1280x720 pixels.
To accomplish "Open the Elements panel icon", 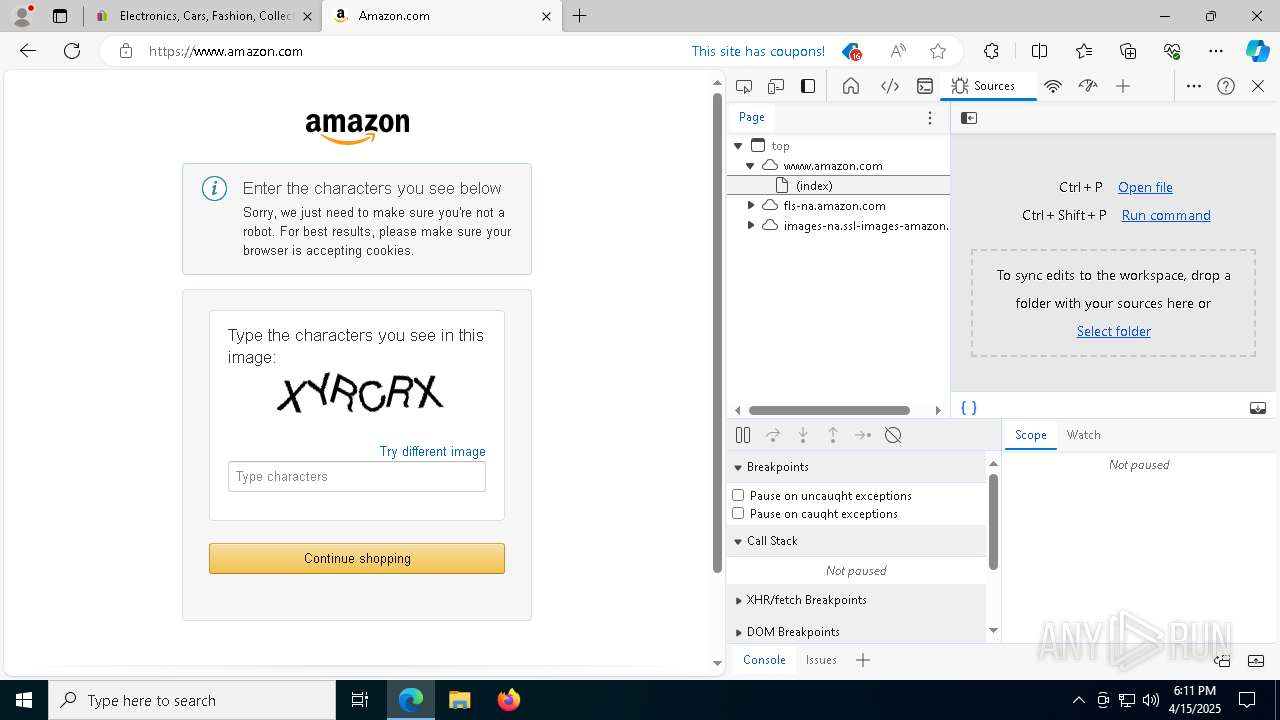I will [x=889, y=86].
